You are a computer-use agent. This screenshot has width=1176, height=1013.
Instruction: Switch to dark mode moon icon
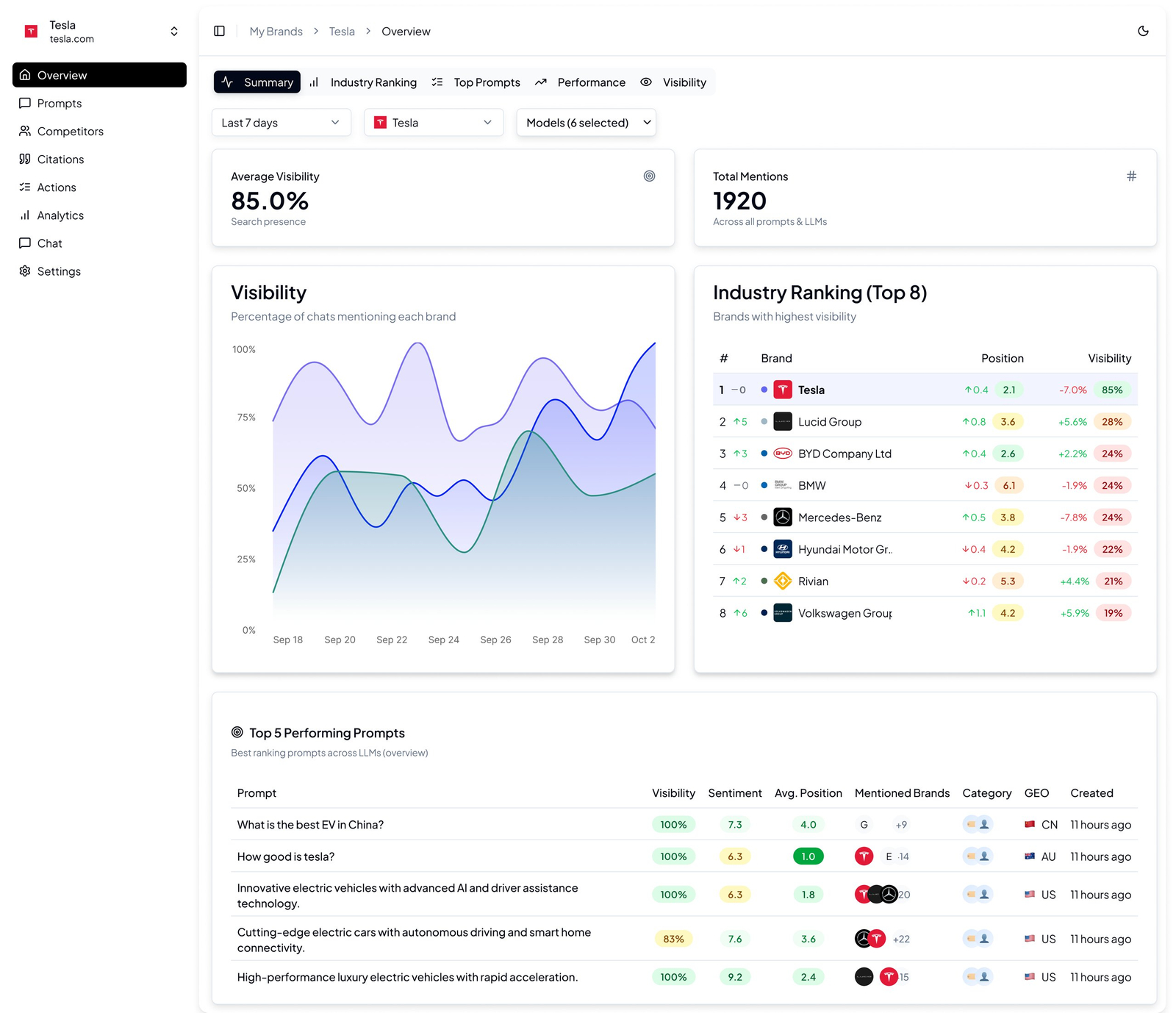click(1143, 31)
